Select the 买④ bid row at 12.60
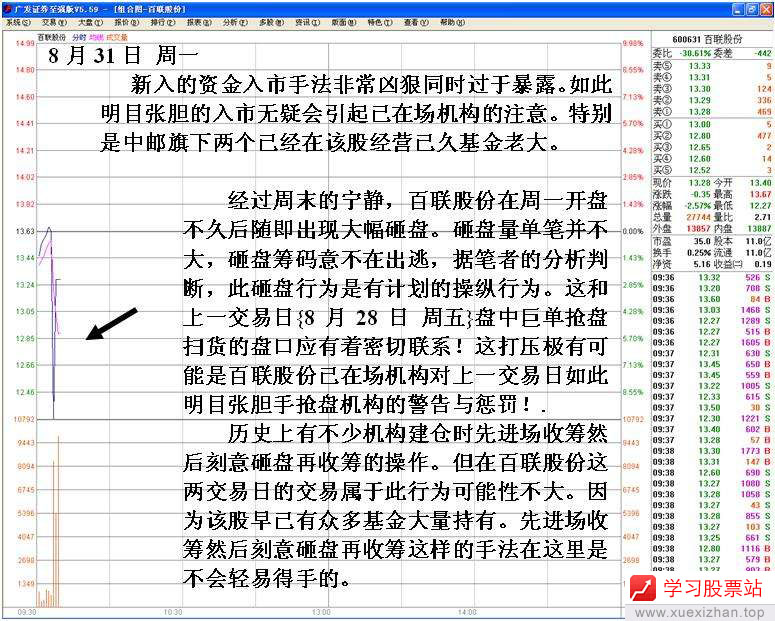The image size is (775, 621). pyautogui.click(x=712, y=158)
